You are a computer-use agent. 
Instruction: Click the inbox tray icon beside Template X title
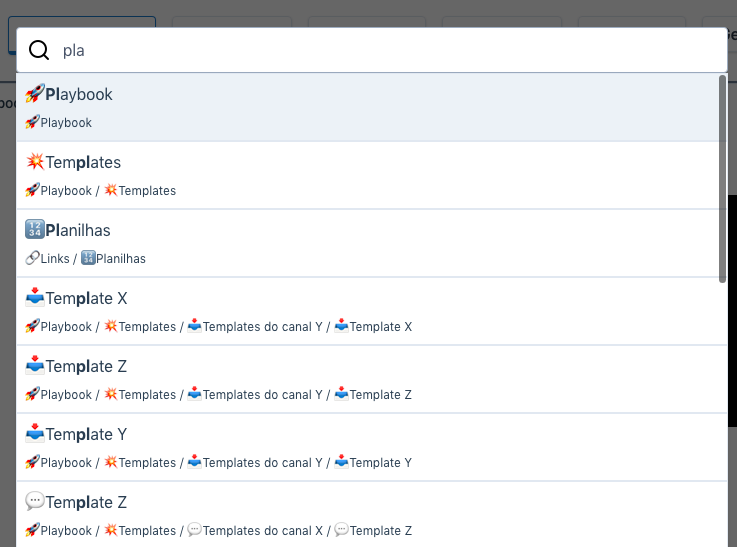[35, 297]
